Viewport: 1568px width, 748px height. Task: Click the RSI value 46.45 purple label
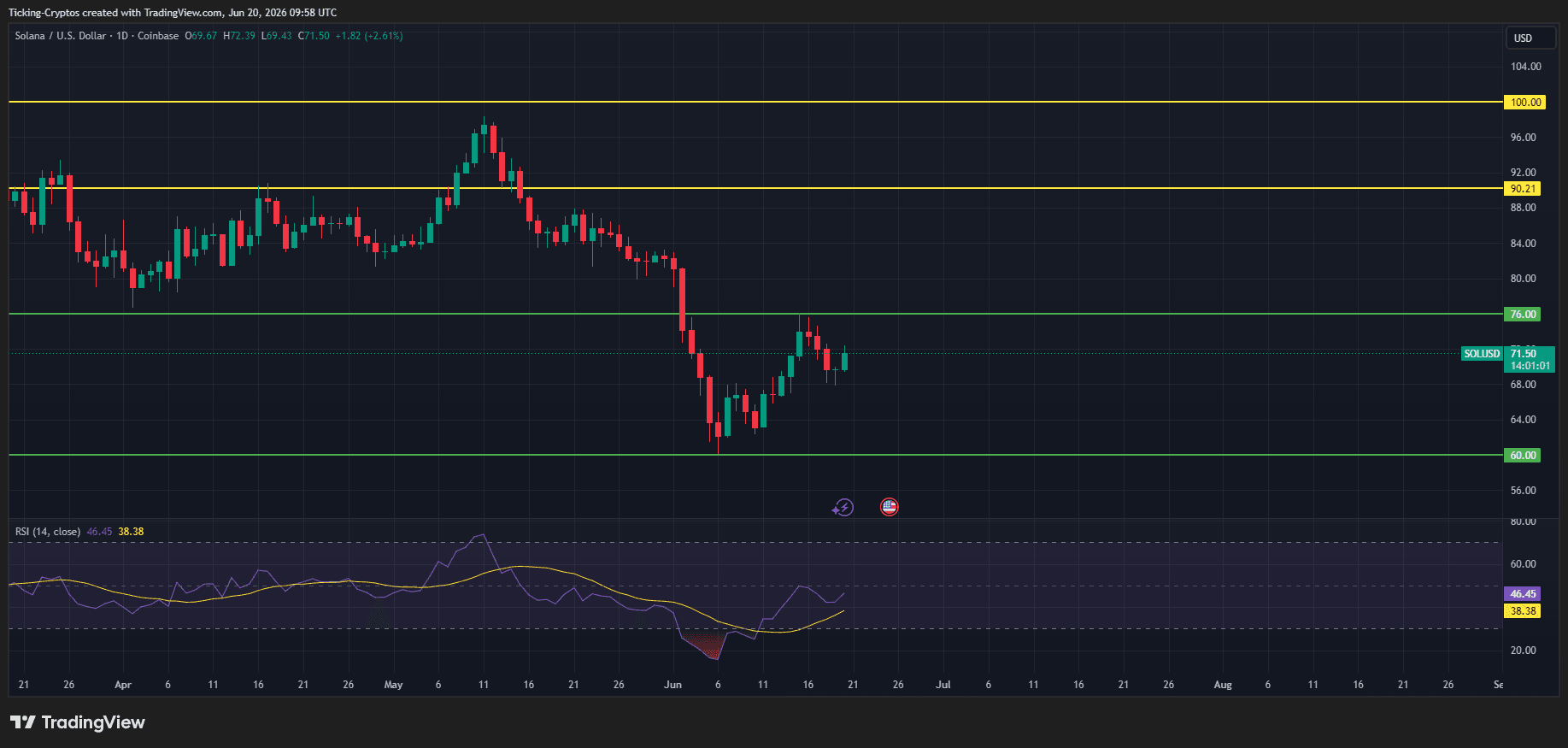tap(1523, 594)
